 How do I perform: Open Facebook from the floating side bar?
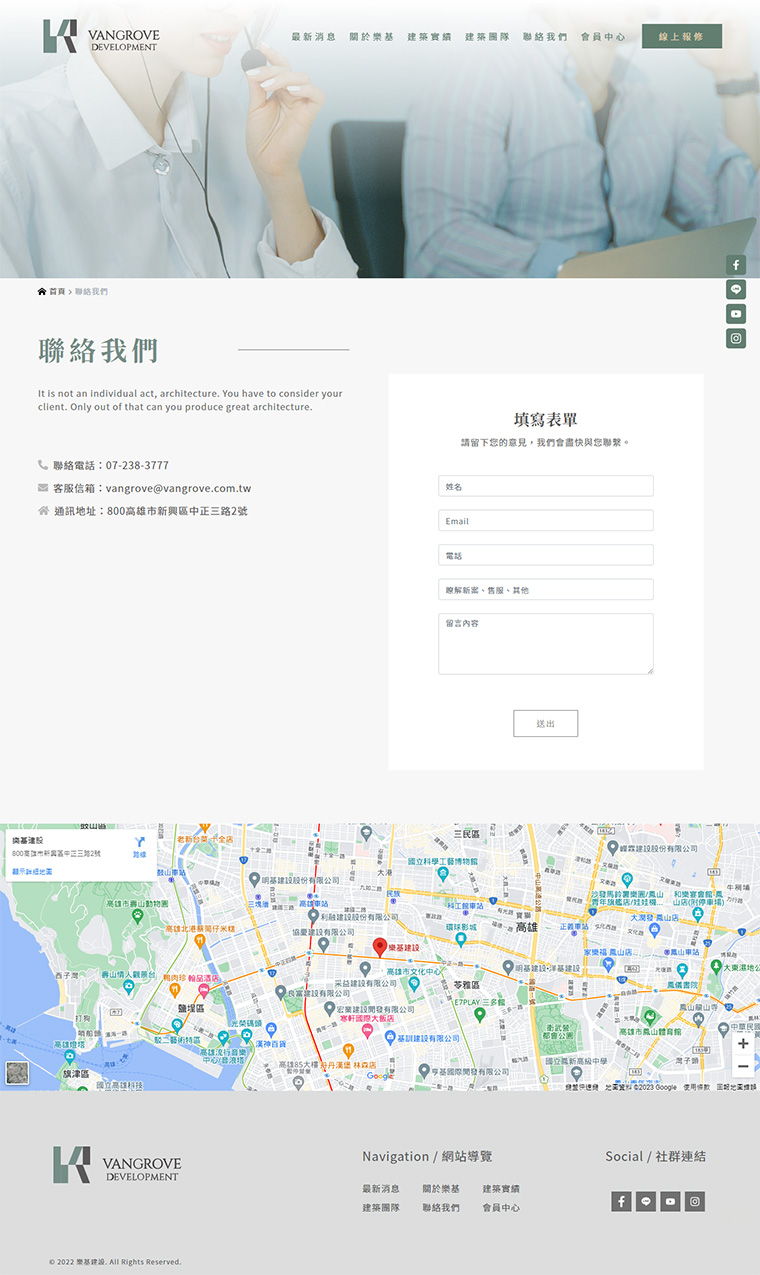click(736, 265)
